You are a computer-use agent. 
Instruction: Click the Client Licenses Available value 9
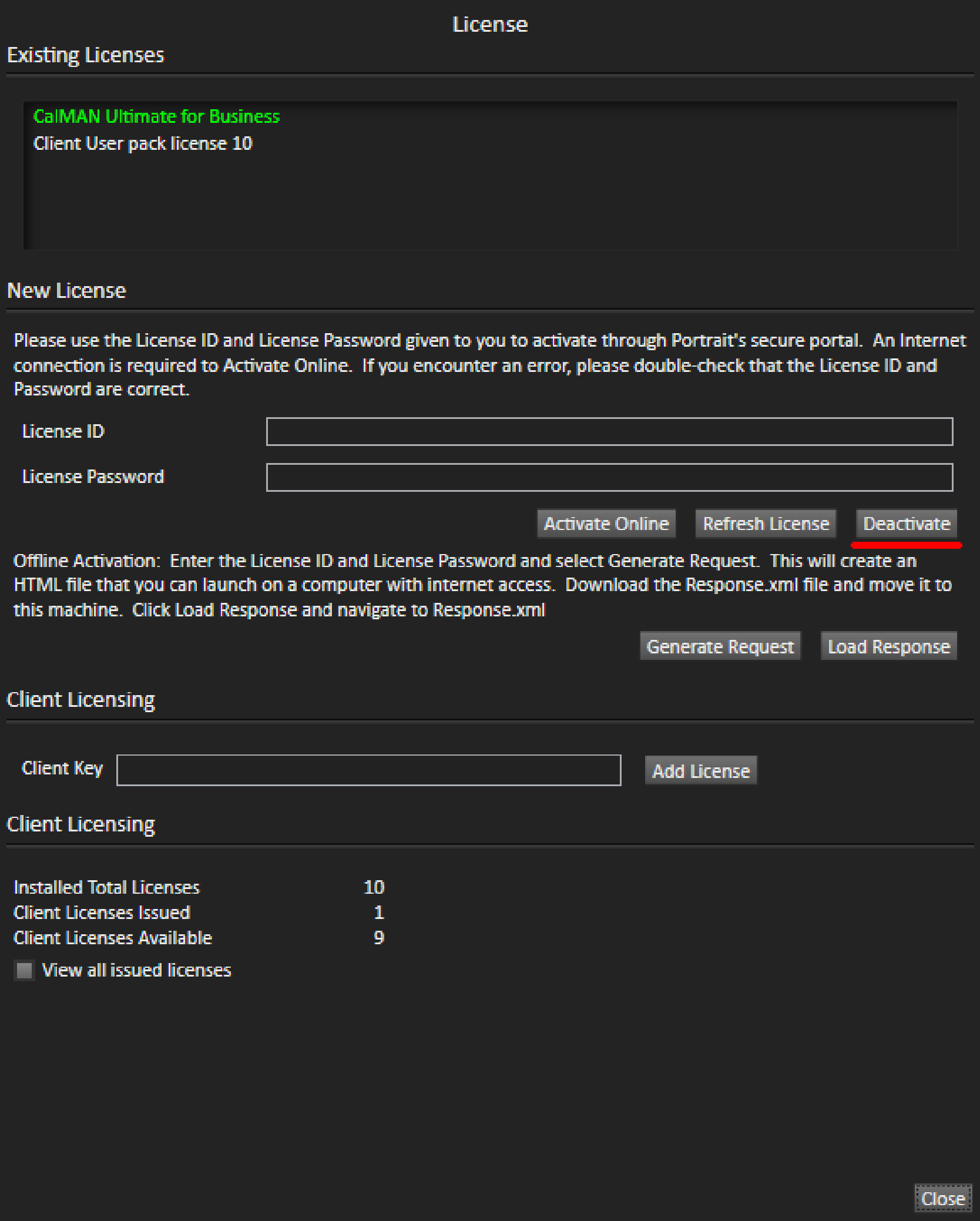pyautogui.click(x=379, y=938)
